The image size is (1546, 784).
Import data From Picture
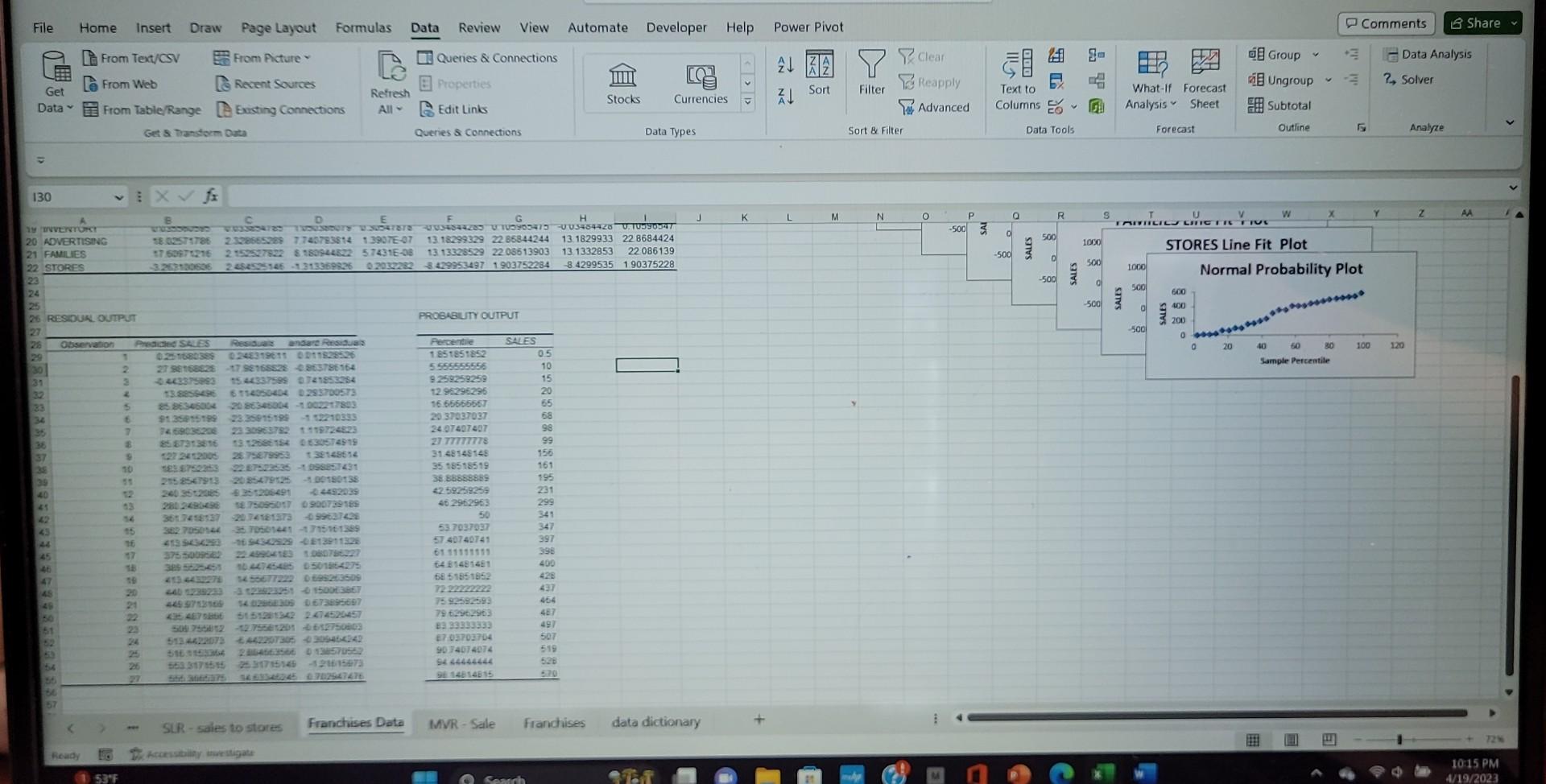[x=262, y=58]
